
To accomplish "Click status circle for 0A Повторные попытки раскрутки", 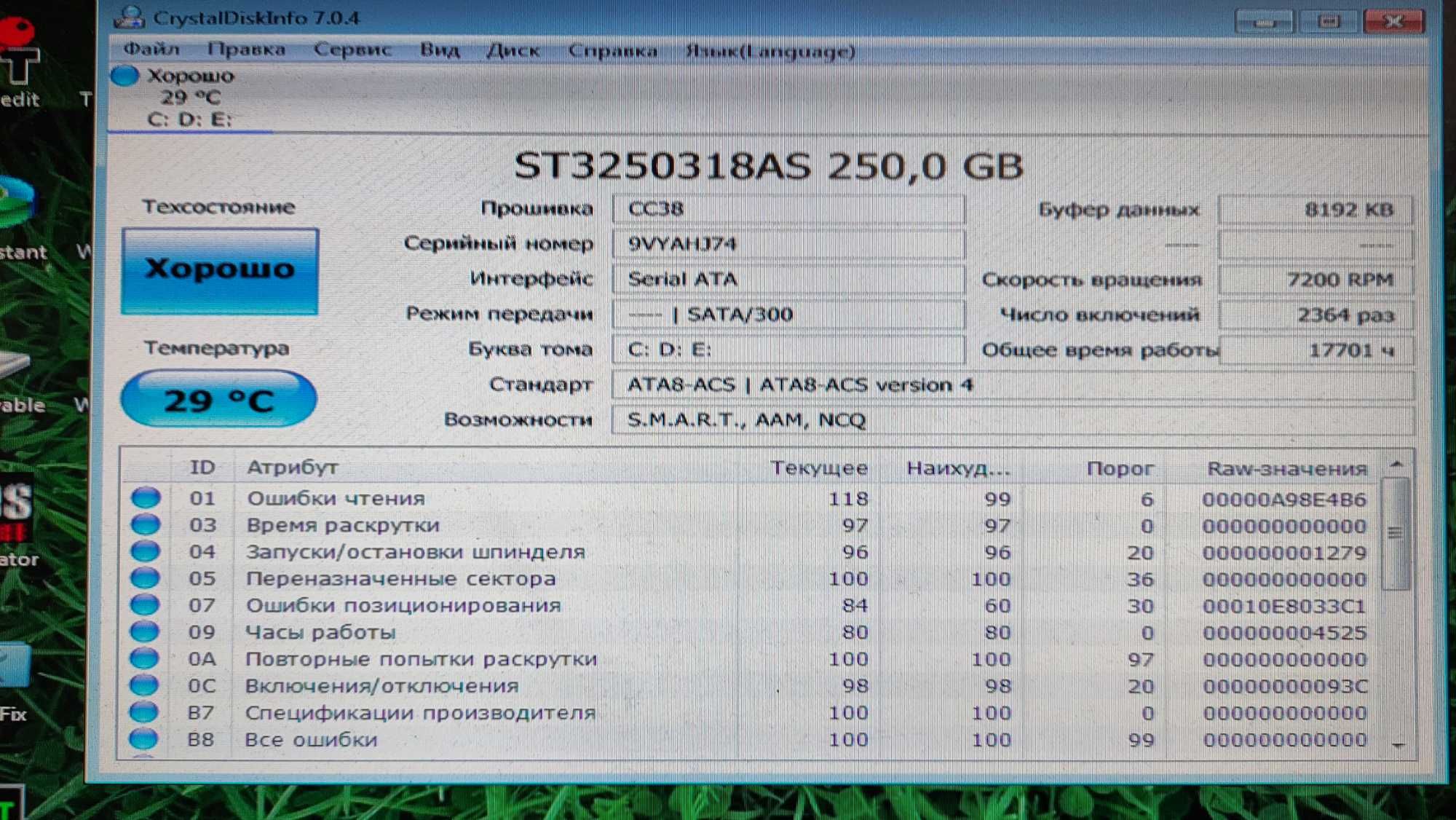I will (144, 658).
